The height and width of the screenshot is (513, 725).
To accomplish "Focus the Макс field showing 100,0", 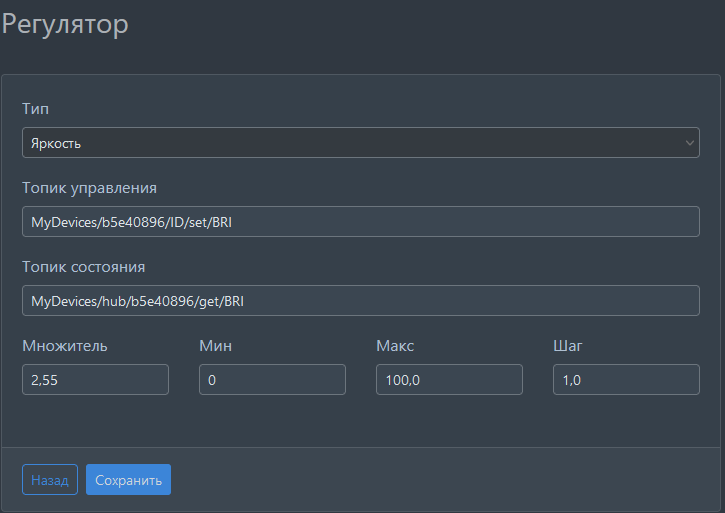I will click(x=449, y=380).
